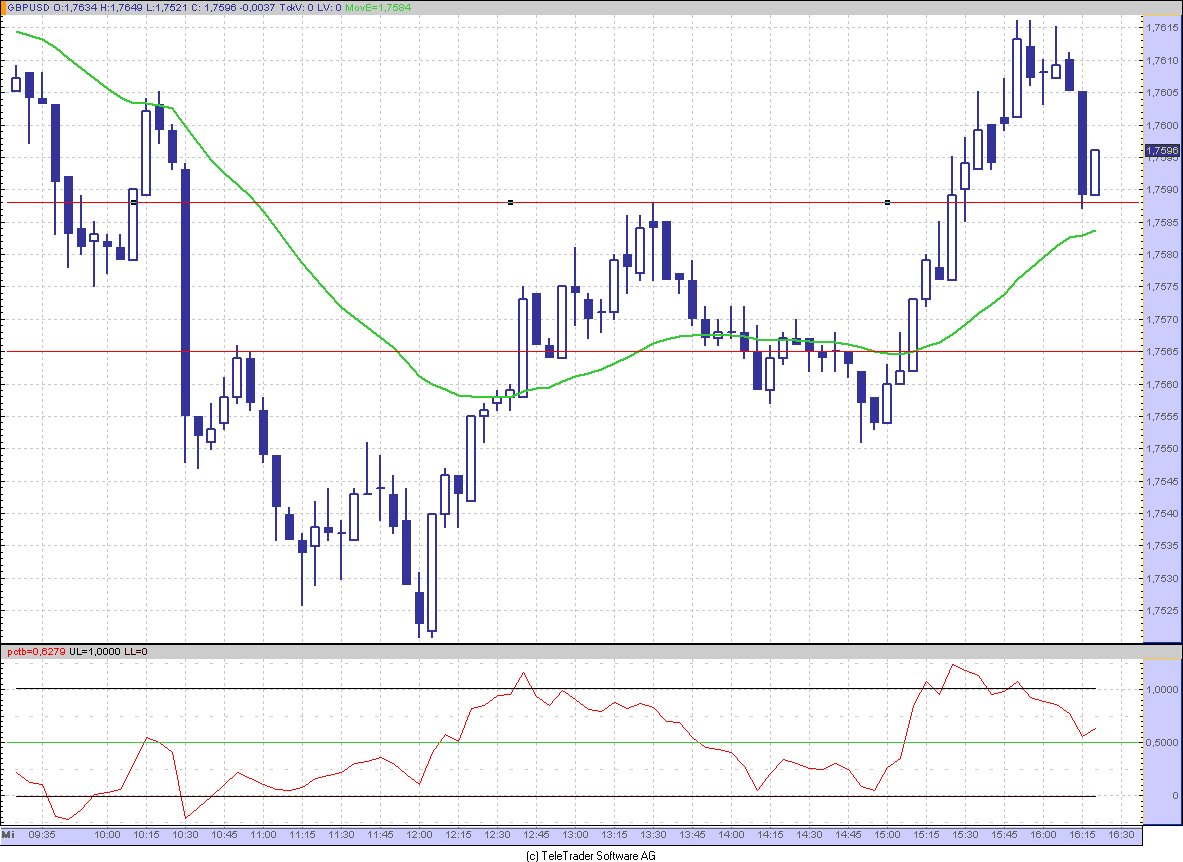The image size is (1183, 862).
Task: Click the 12:00 label on time axis
Action: click(419, 834)
